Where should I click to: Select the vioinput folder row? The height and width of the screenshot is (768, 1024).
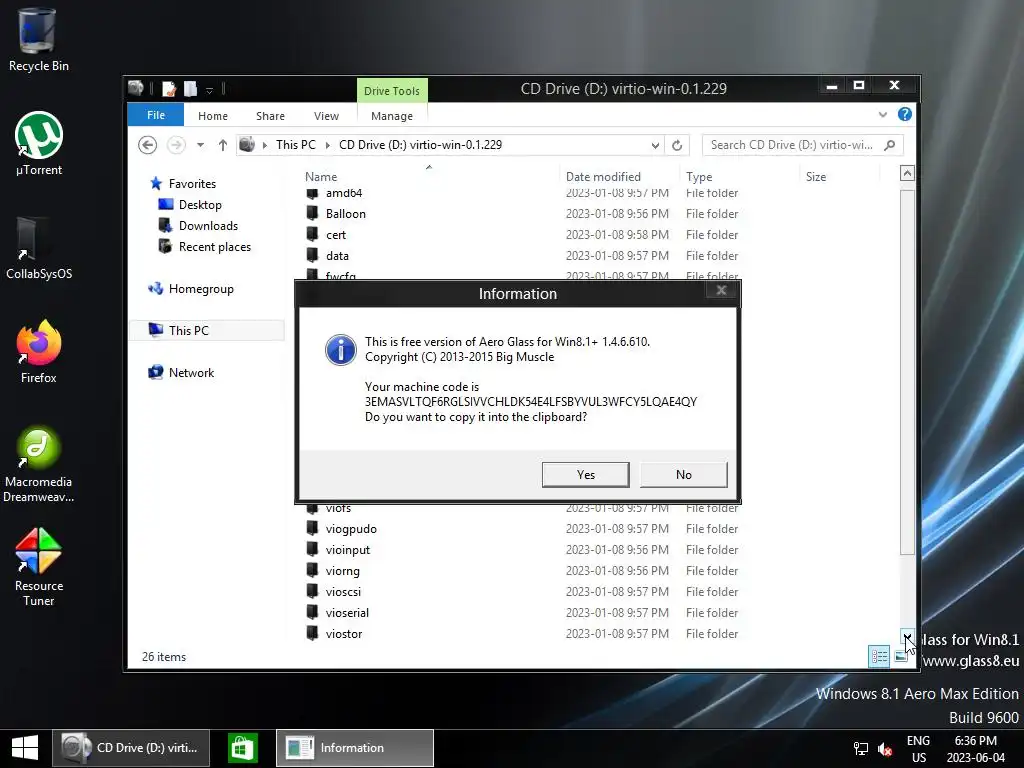pyautogui.click(x=522, y=549)
